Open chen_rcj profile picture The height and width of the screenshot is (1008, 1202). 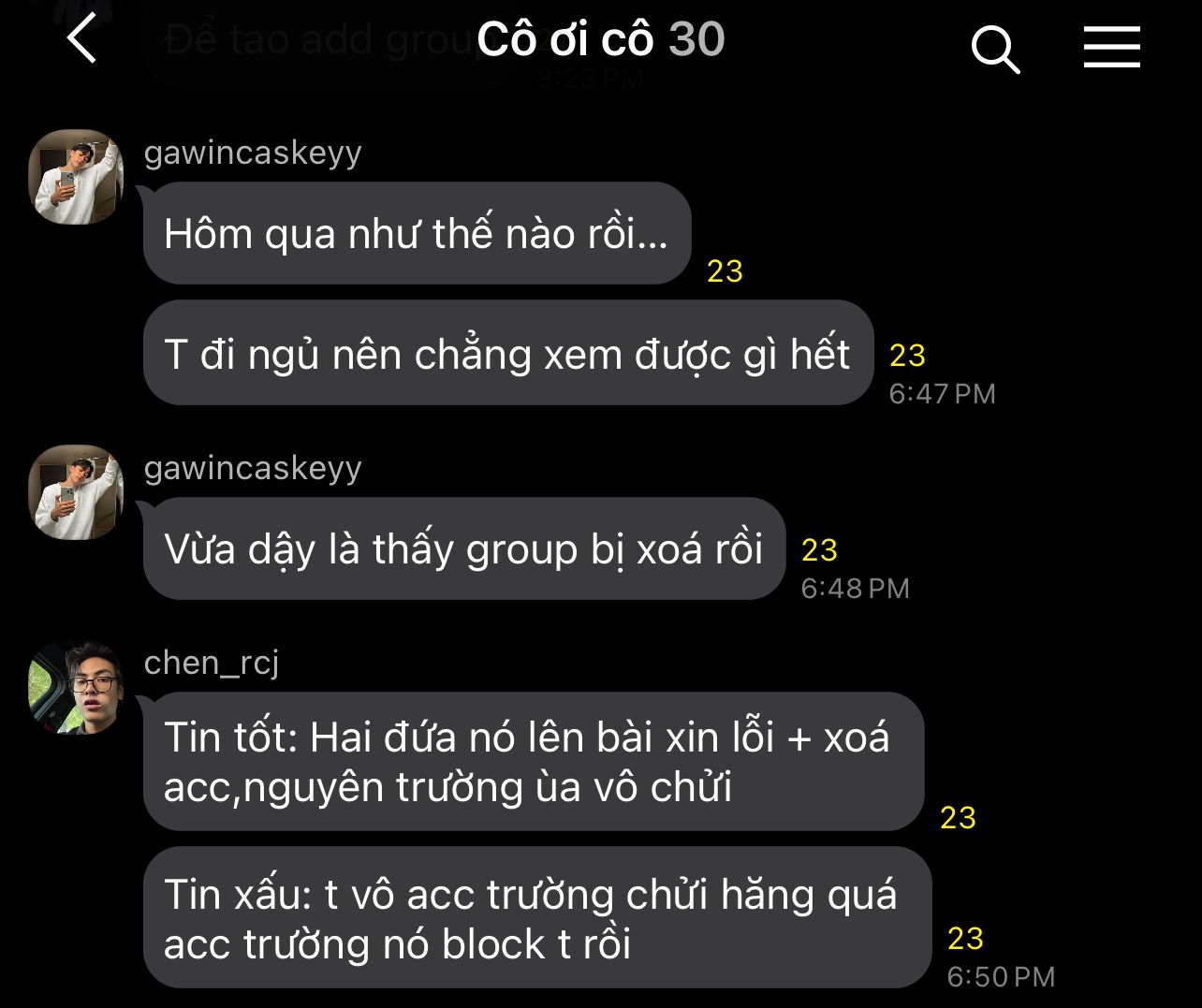click(76, 687)
